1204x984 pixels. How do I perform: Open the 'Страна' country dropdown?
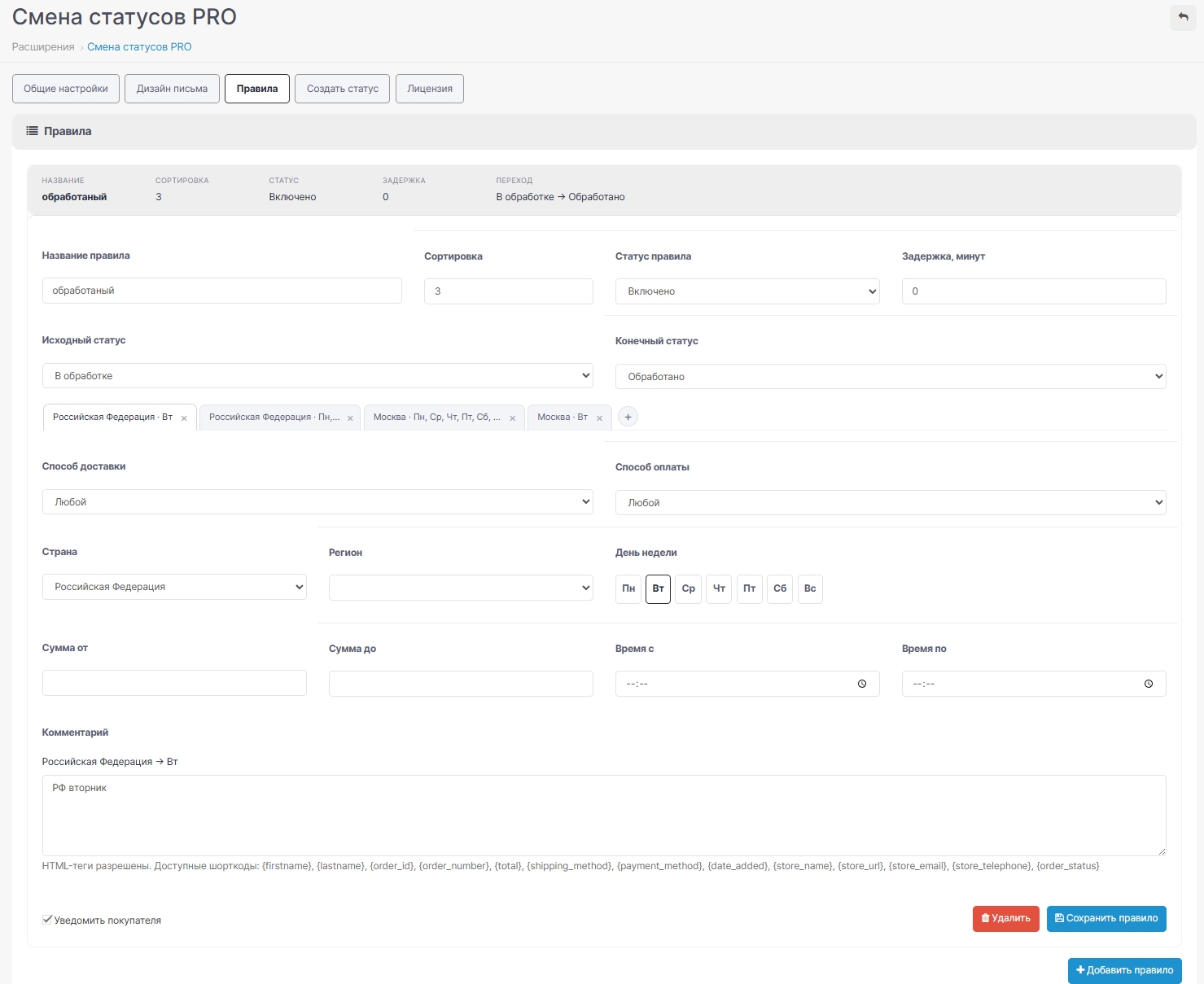click(174, 587)
